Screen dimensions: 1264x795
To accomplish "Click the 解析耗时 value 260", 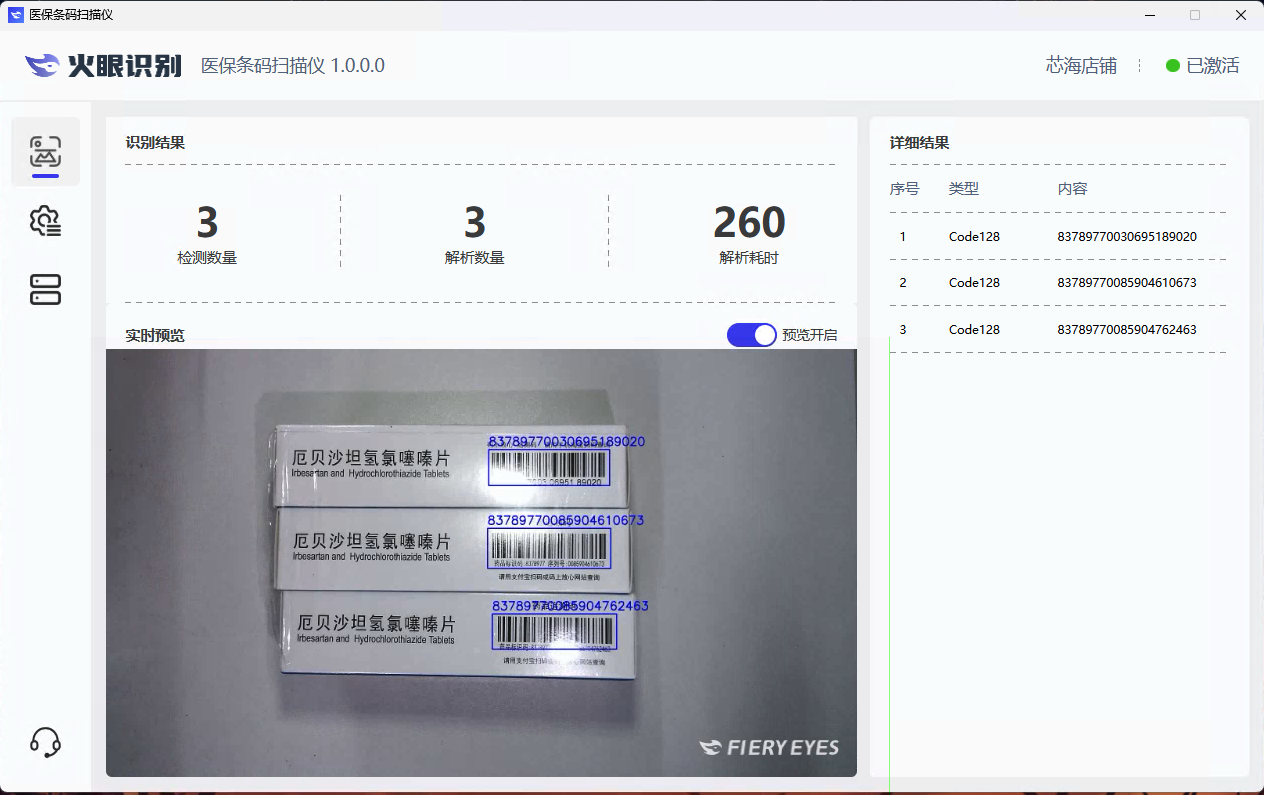I will click(749, 223).
